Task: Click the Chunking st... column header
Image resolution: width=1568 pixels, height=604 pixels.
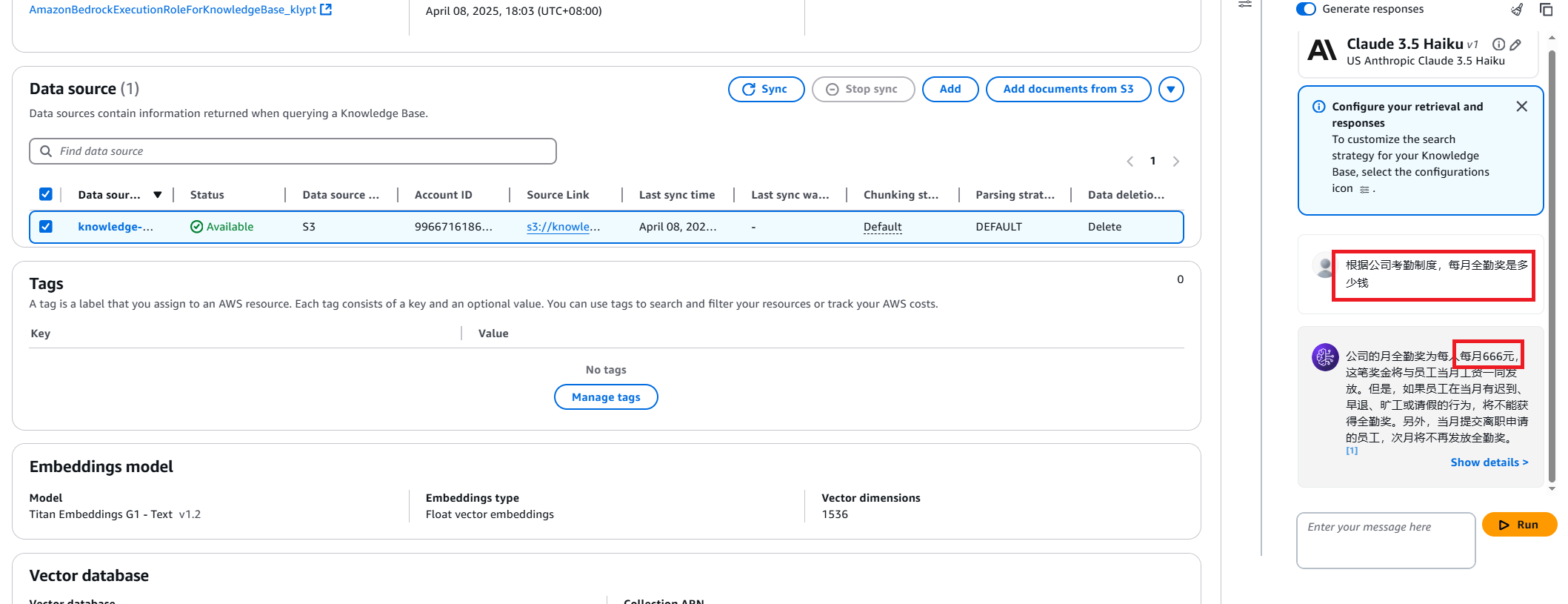Action: pyautogui.click(x=901, y=195)
